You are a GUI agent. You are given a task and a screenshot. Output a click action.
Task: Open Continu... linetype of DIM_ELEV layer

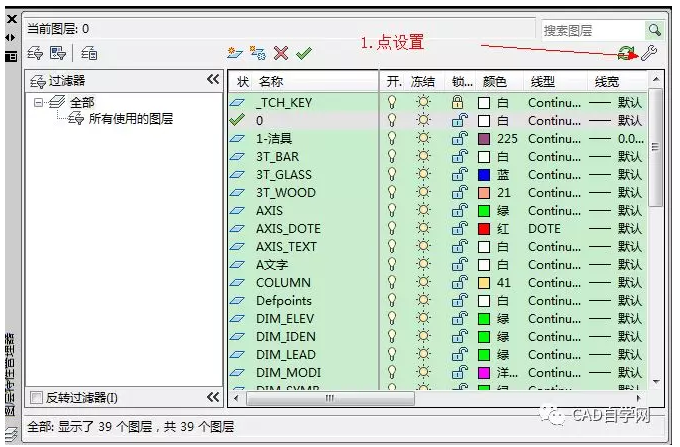coord(554,319)
